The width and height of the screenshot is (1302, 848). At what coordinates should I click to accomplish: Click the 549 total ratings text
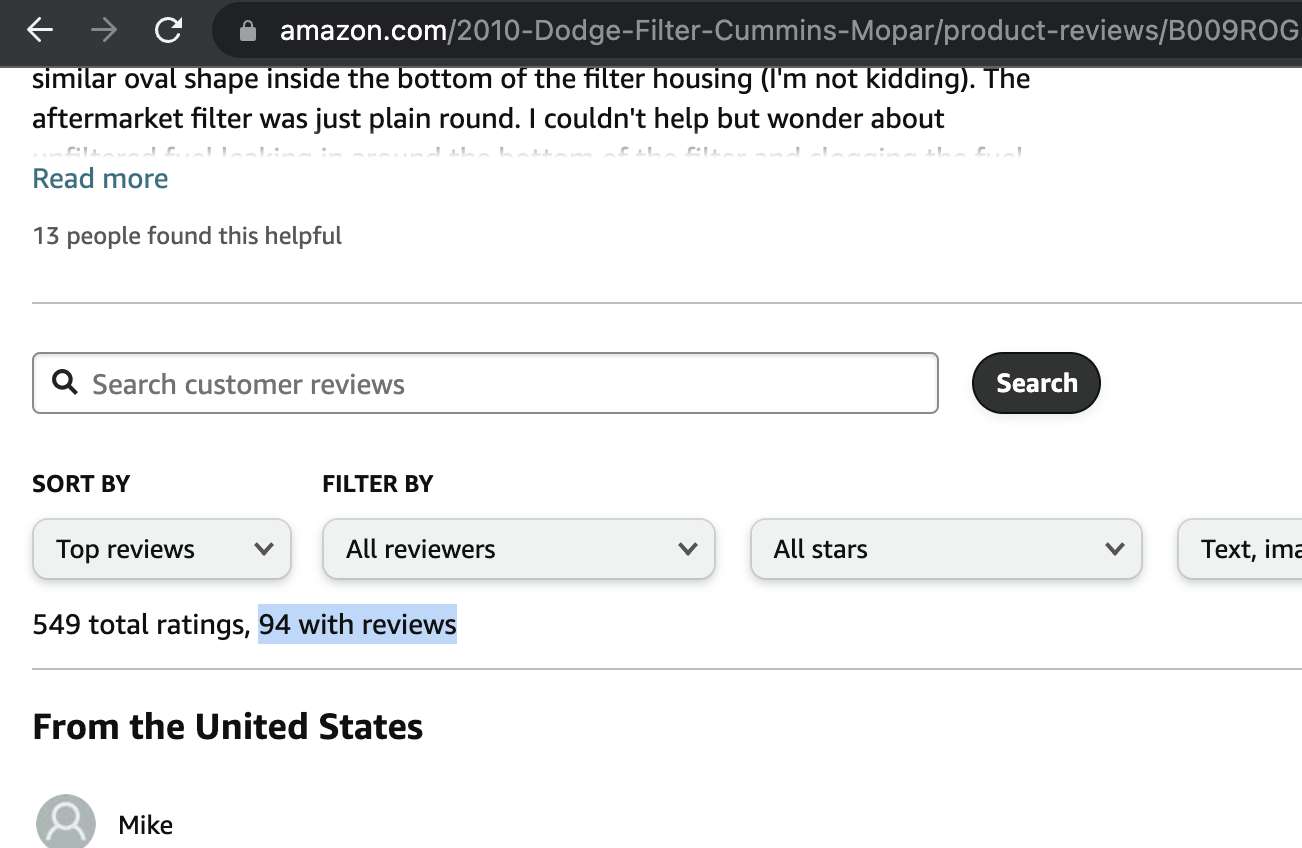[140, 625]
